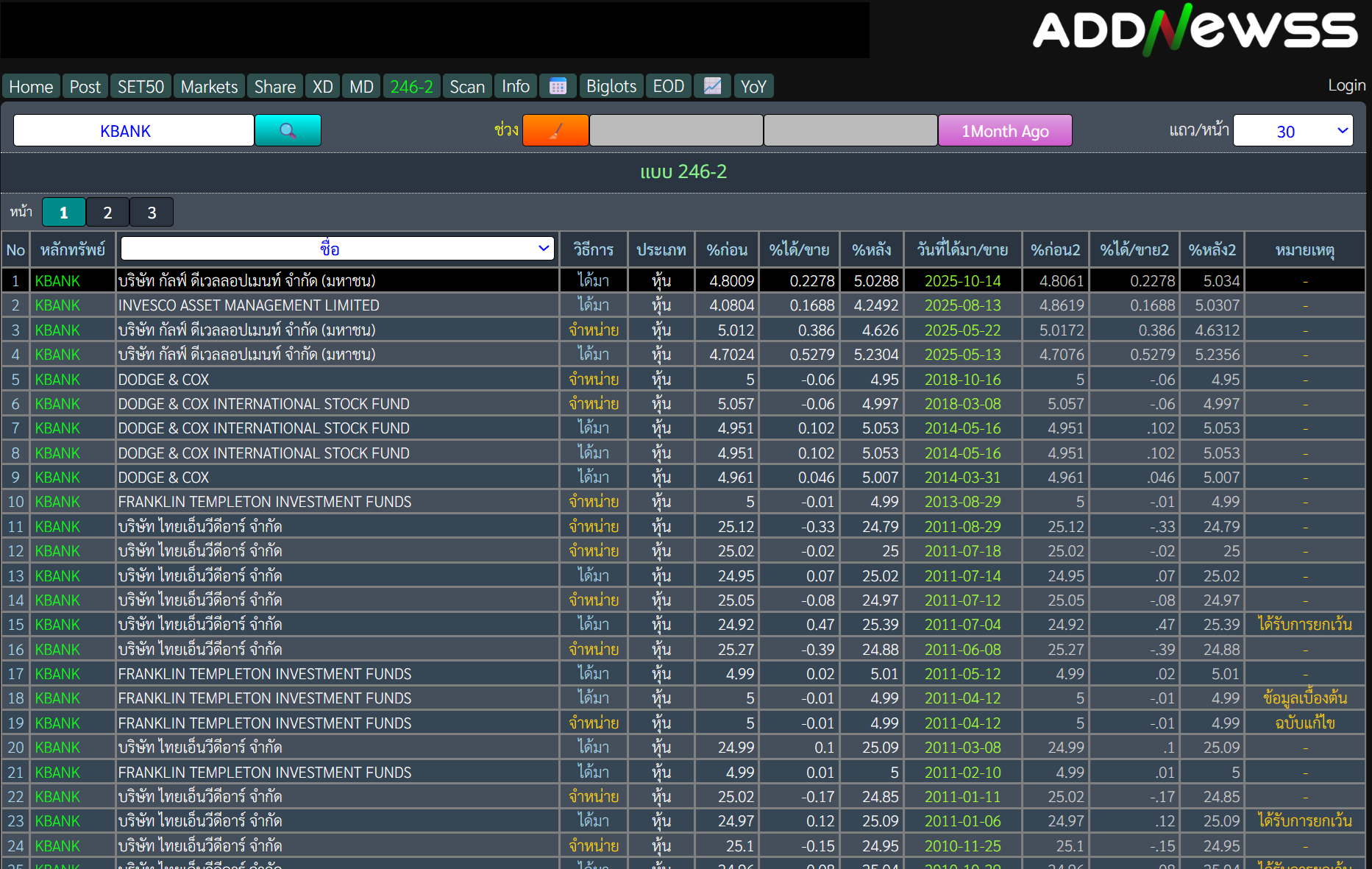Open the SET50 menu item
Viewport: 1372px width, 869px height.
pyautogui.click(x=141, y=87)
